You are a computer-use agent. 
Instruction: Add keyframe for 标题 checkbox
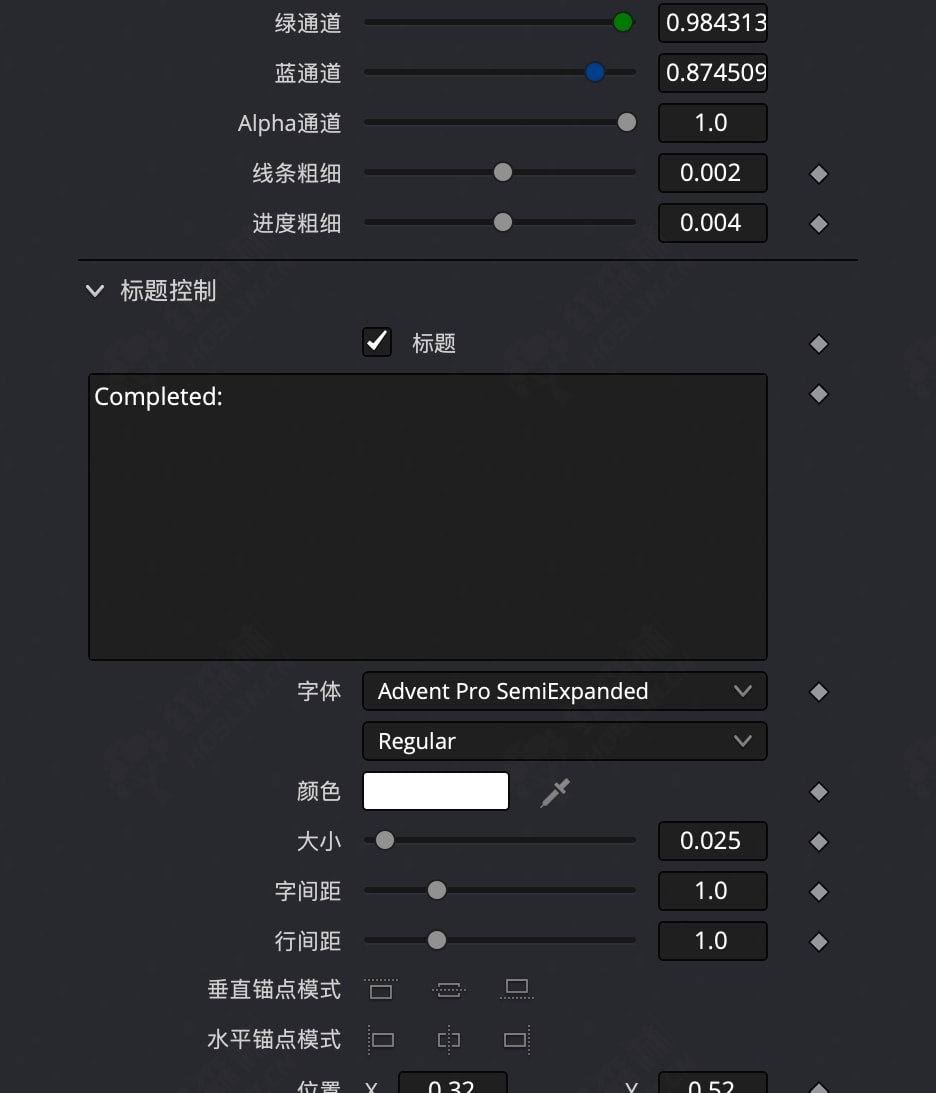(x=819, y=344)
